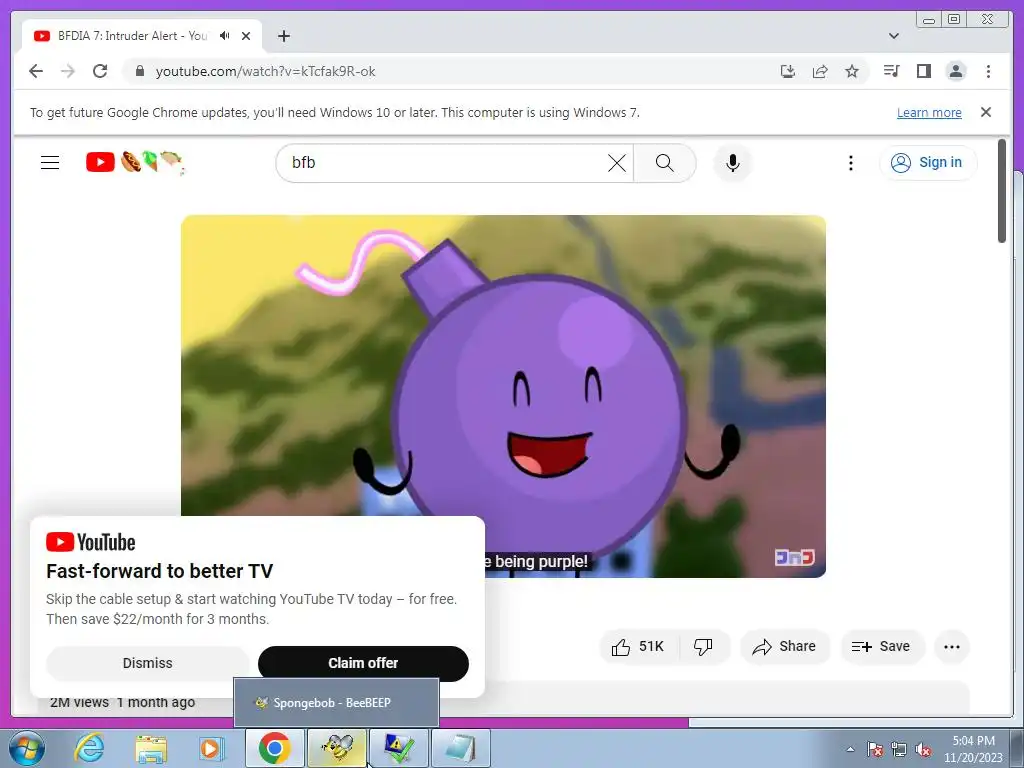Close the BFDIA 7 tab
Image resolution: width=1024 pixels, height=768 pixels.
(246, 36)
